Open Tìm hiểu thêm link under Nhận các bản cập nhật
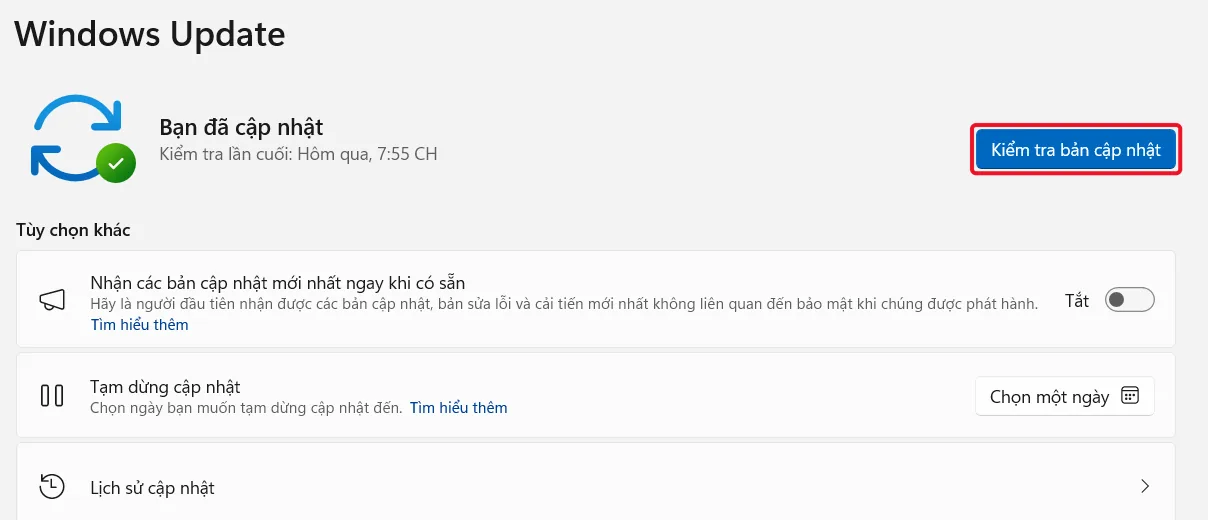 (139, 325)
